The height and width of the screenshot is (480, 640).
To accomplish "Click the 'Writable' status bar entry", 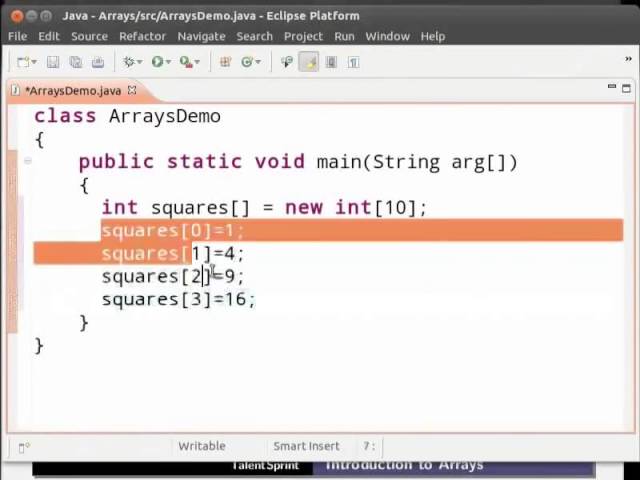I will [x=202, y=446].
